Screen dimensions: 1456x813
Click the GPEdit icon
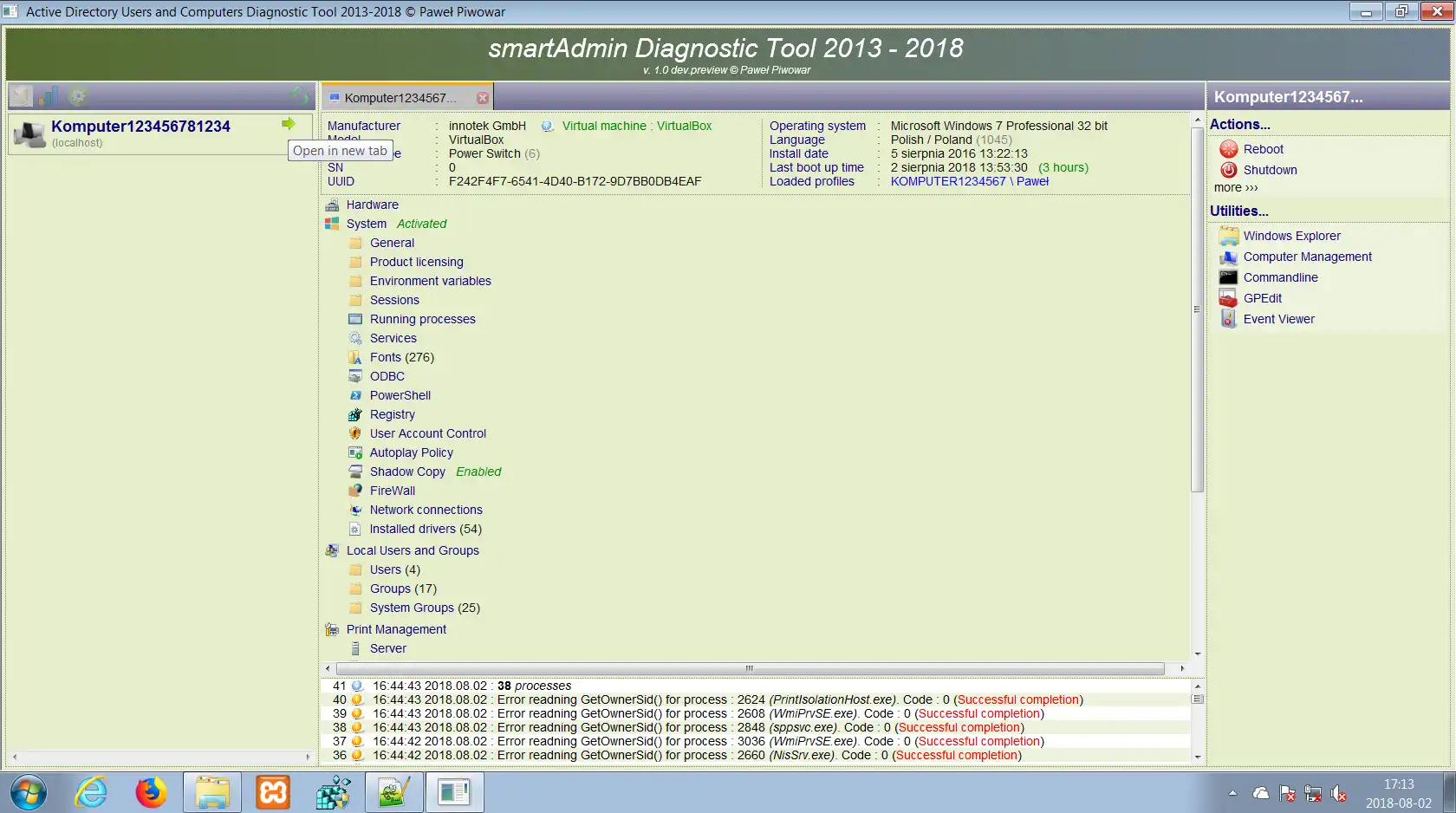1228,298
